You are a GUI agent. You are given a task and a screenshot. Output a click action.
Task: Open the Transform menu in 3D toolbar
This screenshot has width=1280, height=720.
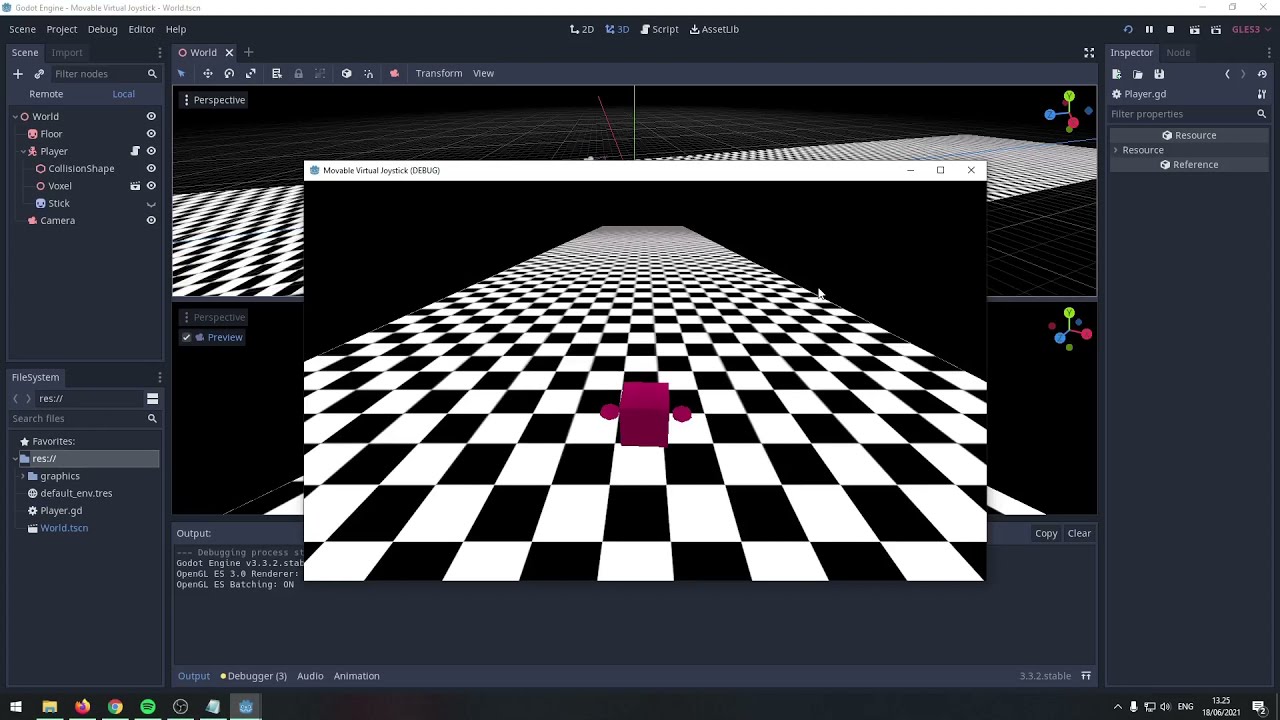[439, 73]
